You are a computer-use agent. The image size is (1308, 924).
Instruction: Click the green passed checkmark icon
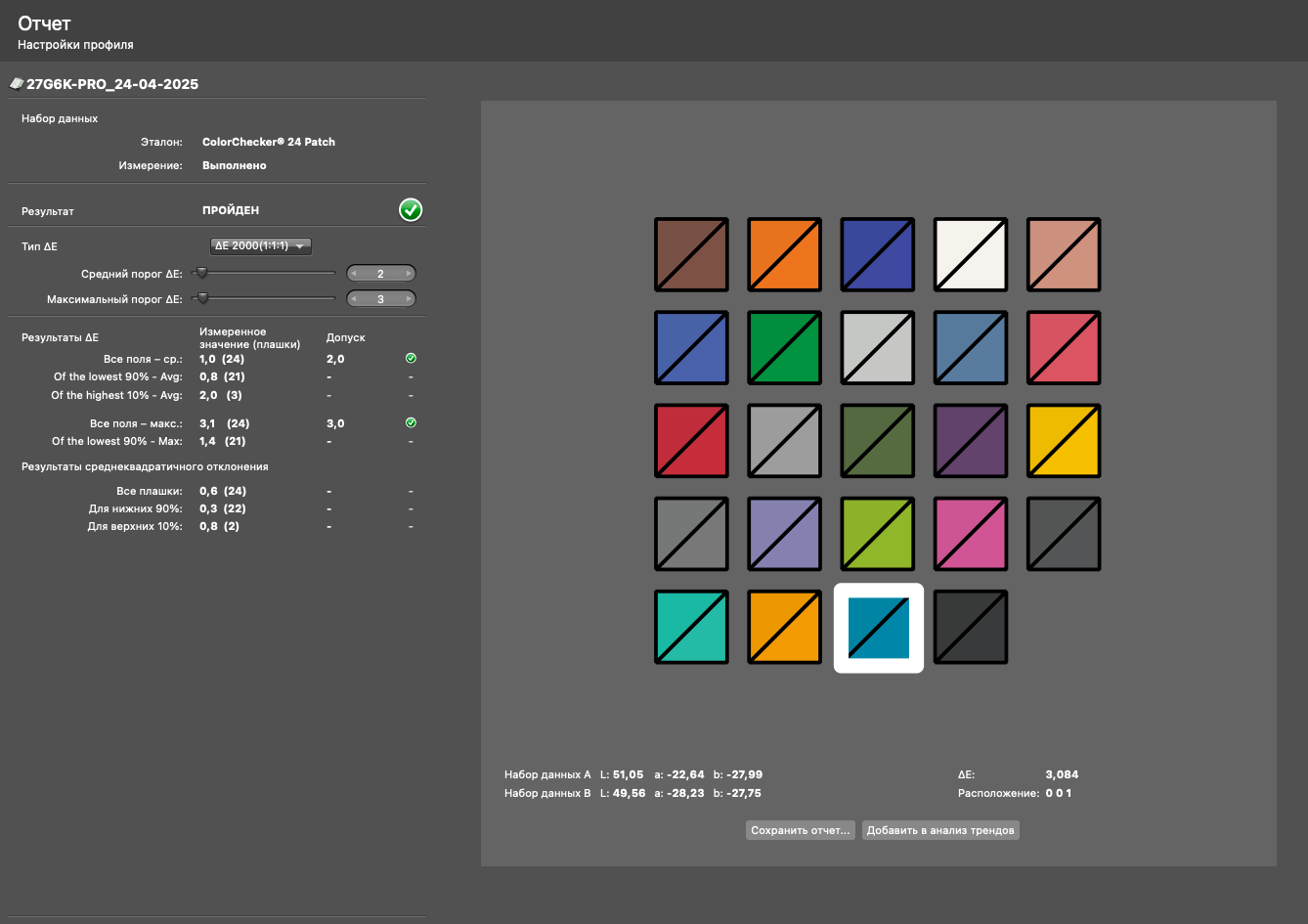pyautogui.click(x=411, y=210)
